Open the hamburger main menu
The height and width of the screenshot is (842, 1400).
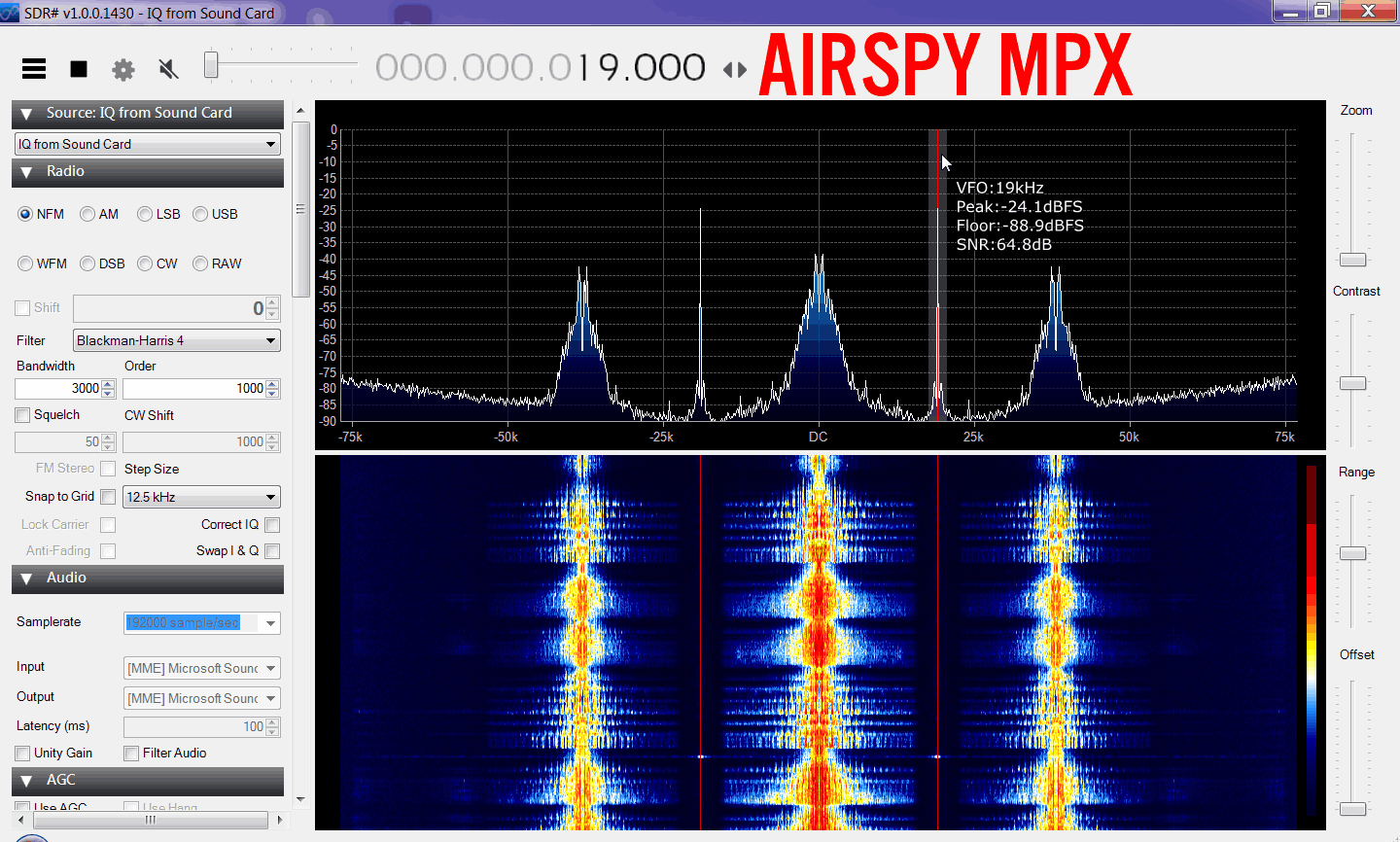coord(34,68)
